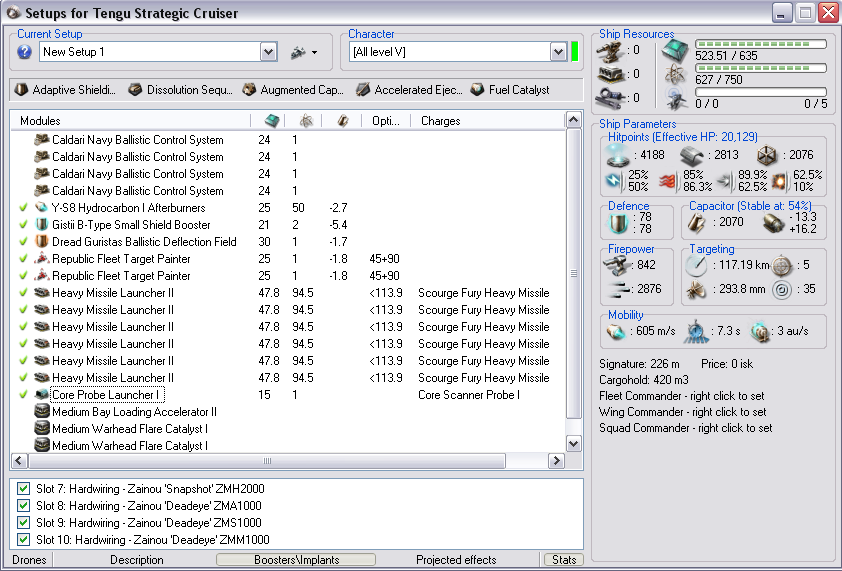842x571 pixels.
Task: Click the horizontal scroll left arrow
Action: (x=19, y=460)
